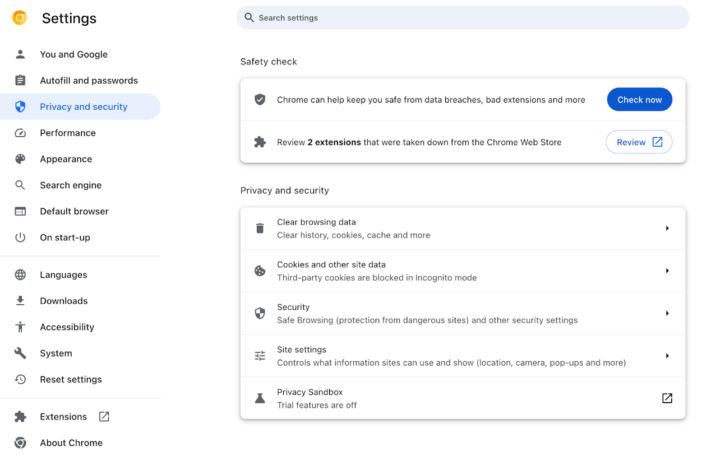Open Security row chevron arrow
This screenshot has height=461, width=711.
point(667,313)
